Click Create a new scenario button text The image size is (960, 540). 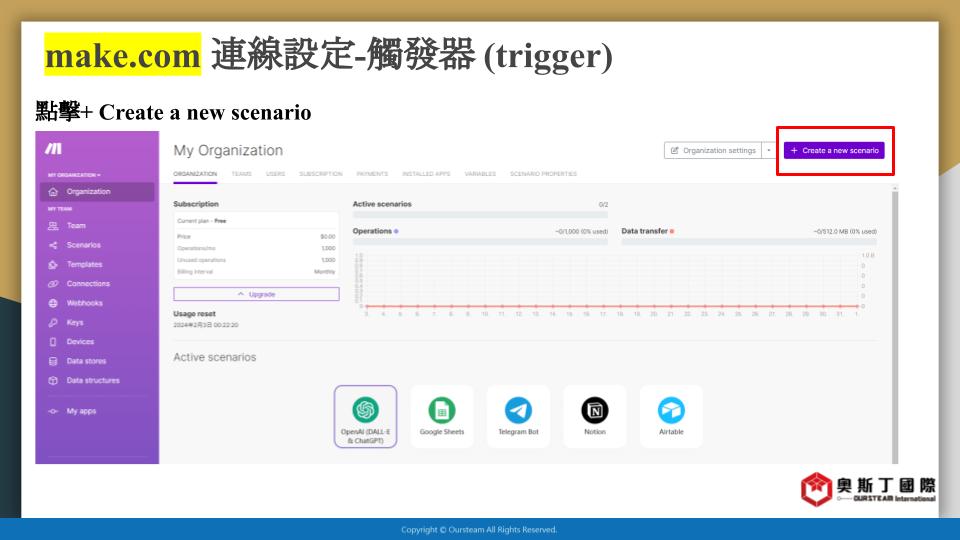point(840,151)
